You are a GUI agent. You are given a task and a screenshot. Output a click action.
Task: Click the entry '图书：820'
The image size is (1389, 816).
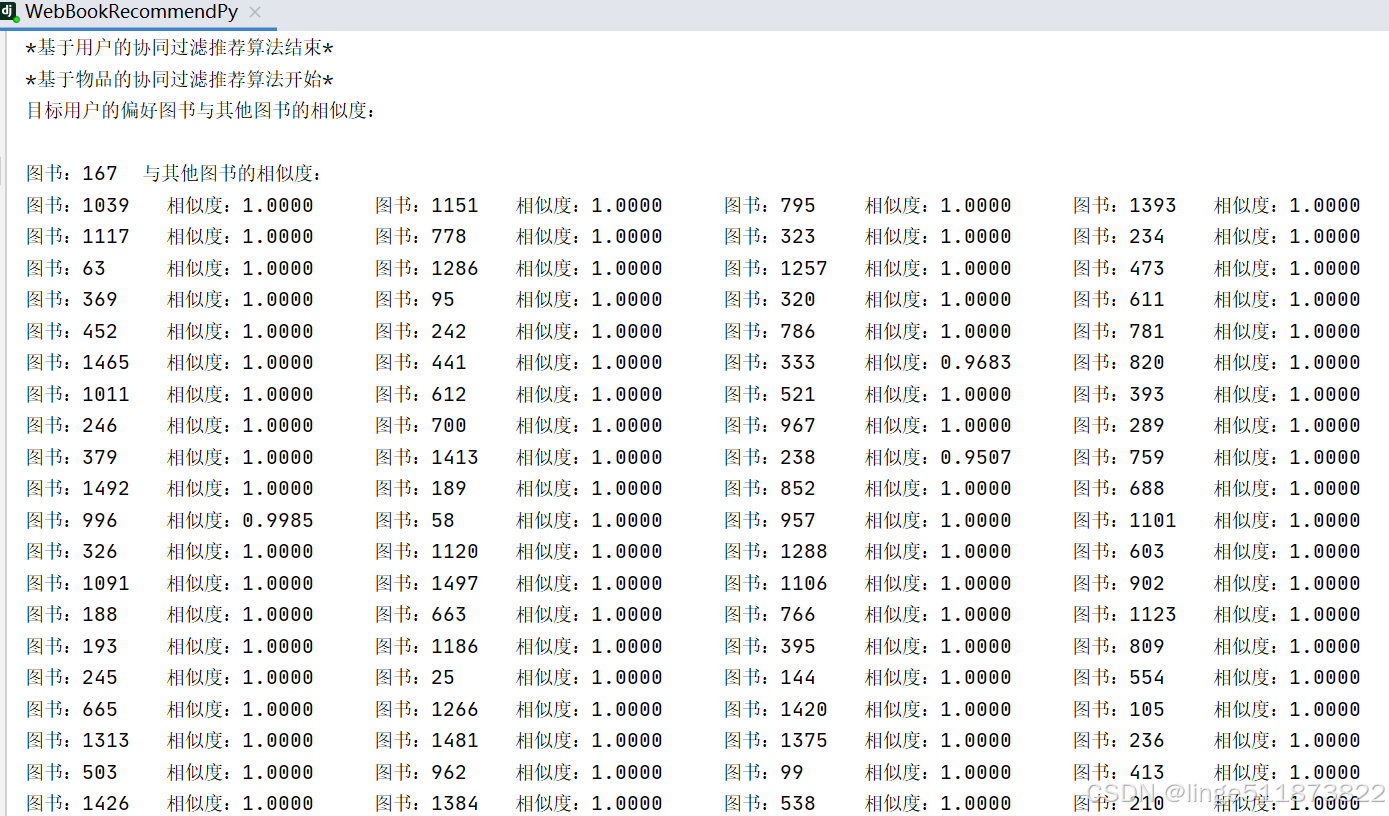click(1119, 363)
